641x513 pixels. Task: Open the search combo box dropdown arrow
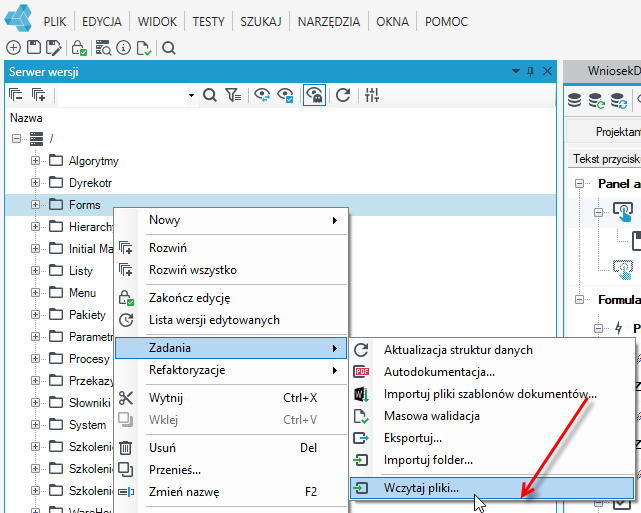pyautogui.click(x=191, y=96)
